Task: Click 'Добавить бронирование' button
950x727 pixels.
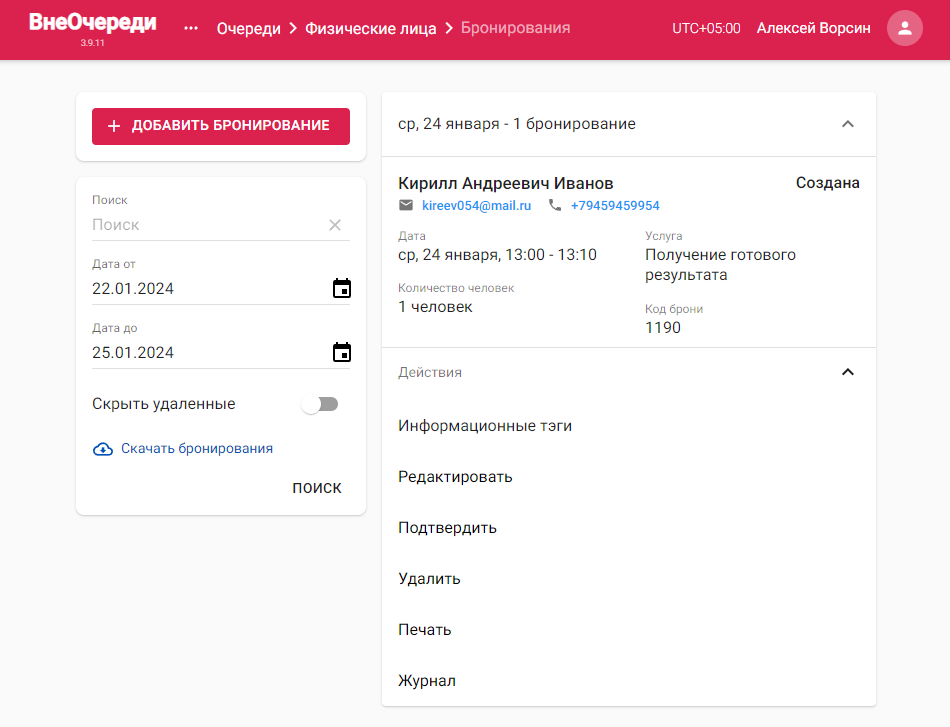Action: [x=221, y=126]
